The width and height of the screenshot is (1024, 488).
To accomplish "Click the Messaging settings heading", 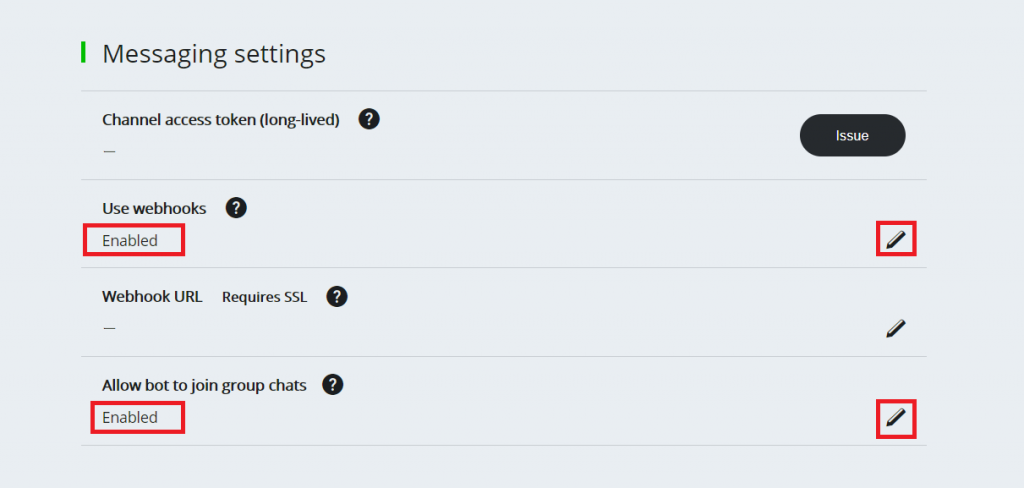I will (214, 53).
